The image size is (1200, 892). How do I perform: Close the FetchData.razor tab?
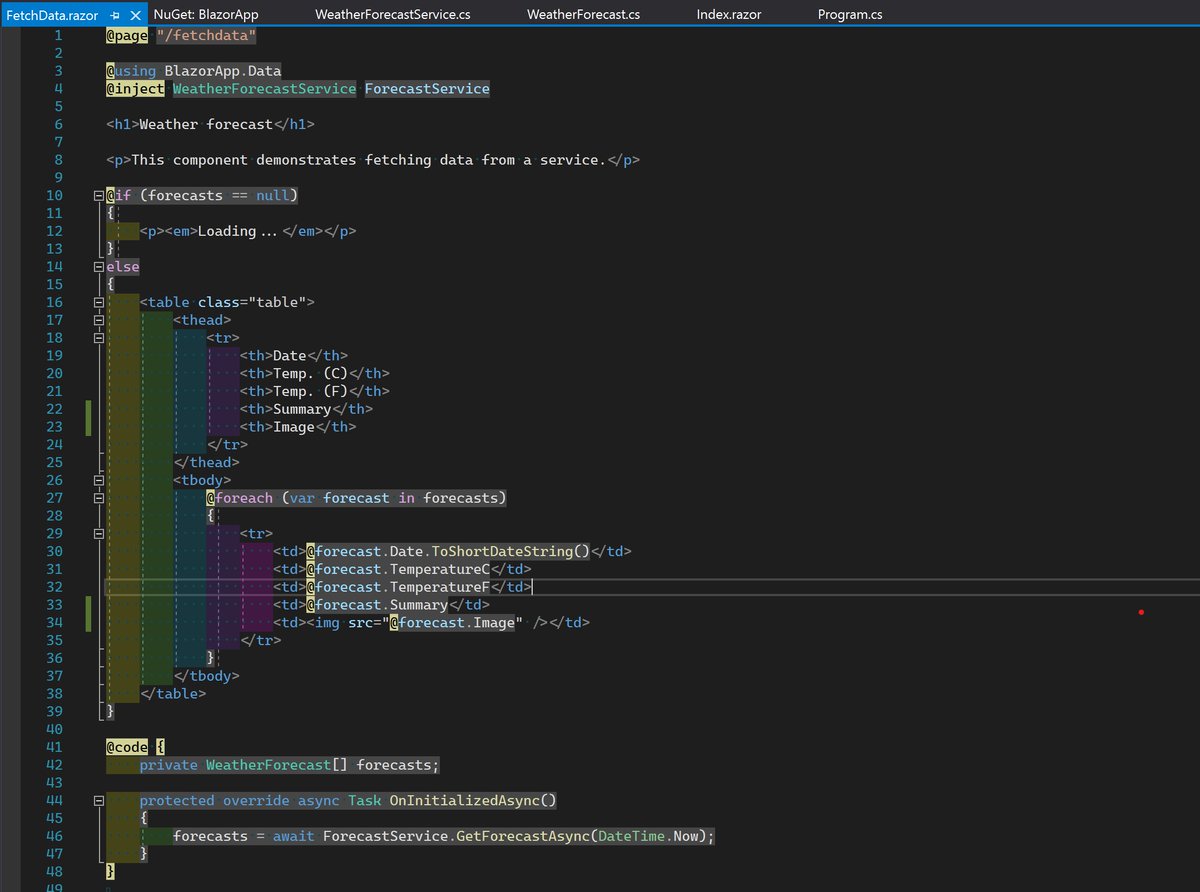(x=136, y=16)
